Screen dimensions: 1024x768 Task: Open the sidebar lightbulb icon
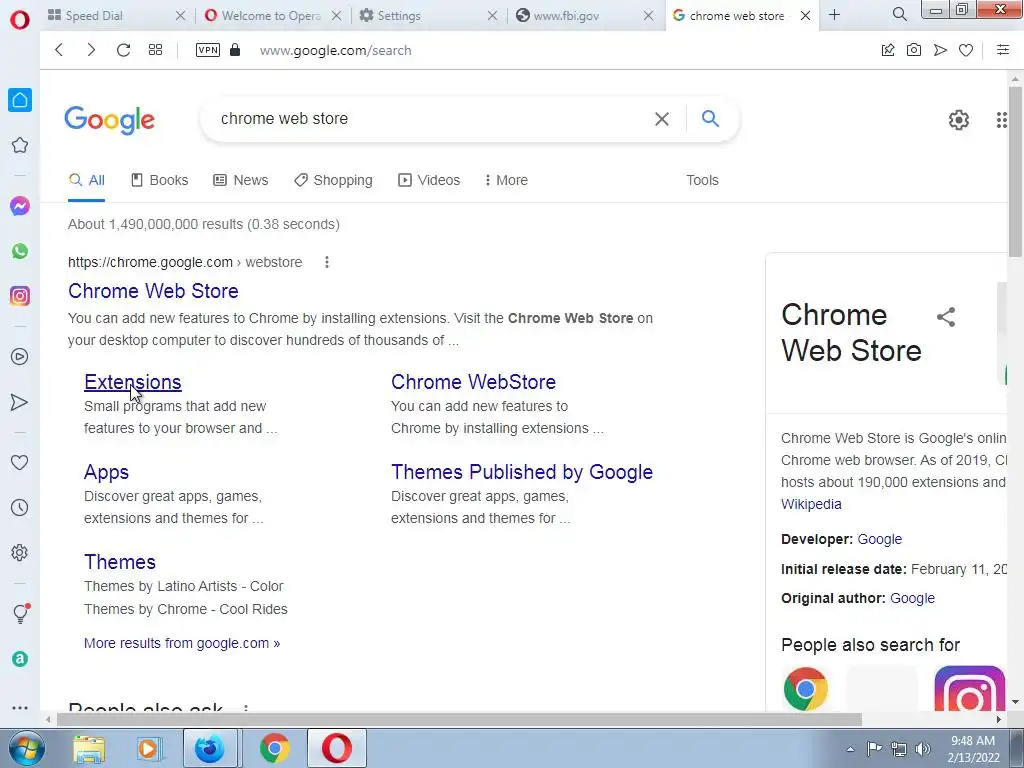(20, 613)
